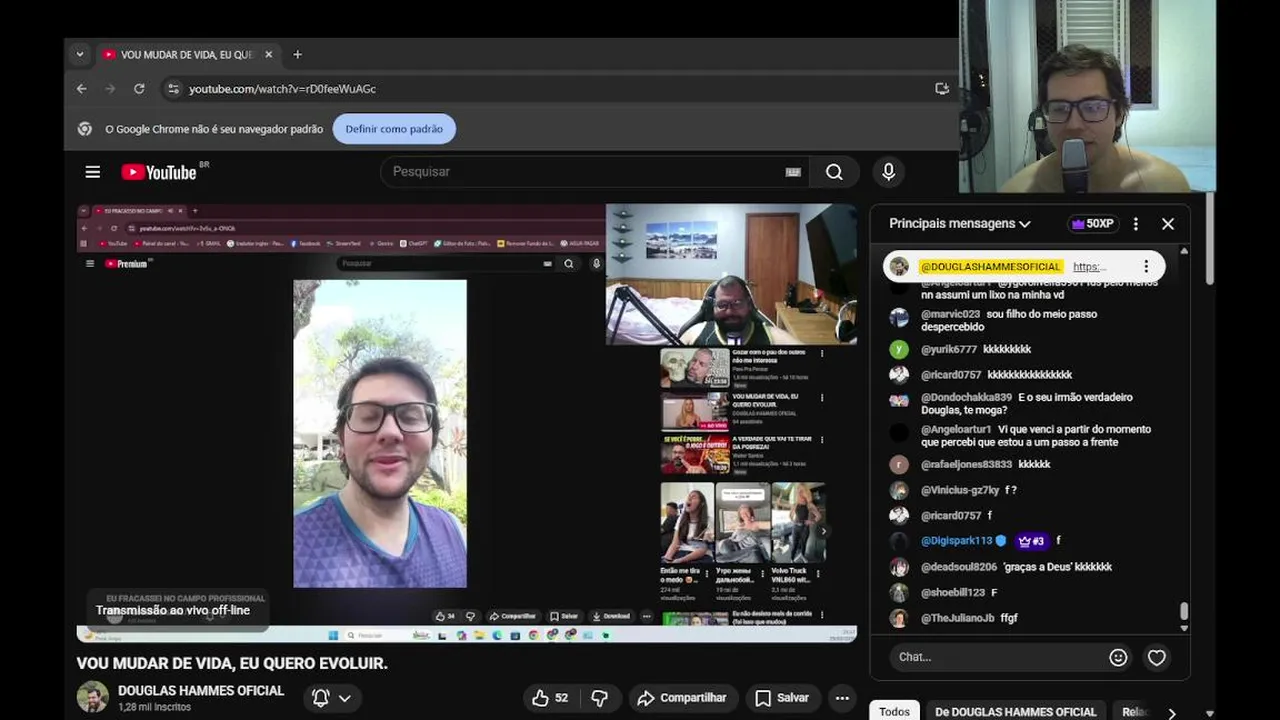Click the install app icon in address bar
The height and width of the screenshot is (720, 1280).
[941, 89]
